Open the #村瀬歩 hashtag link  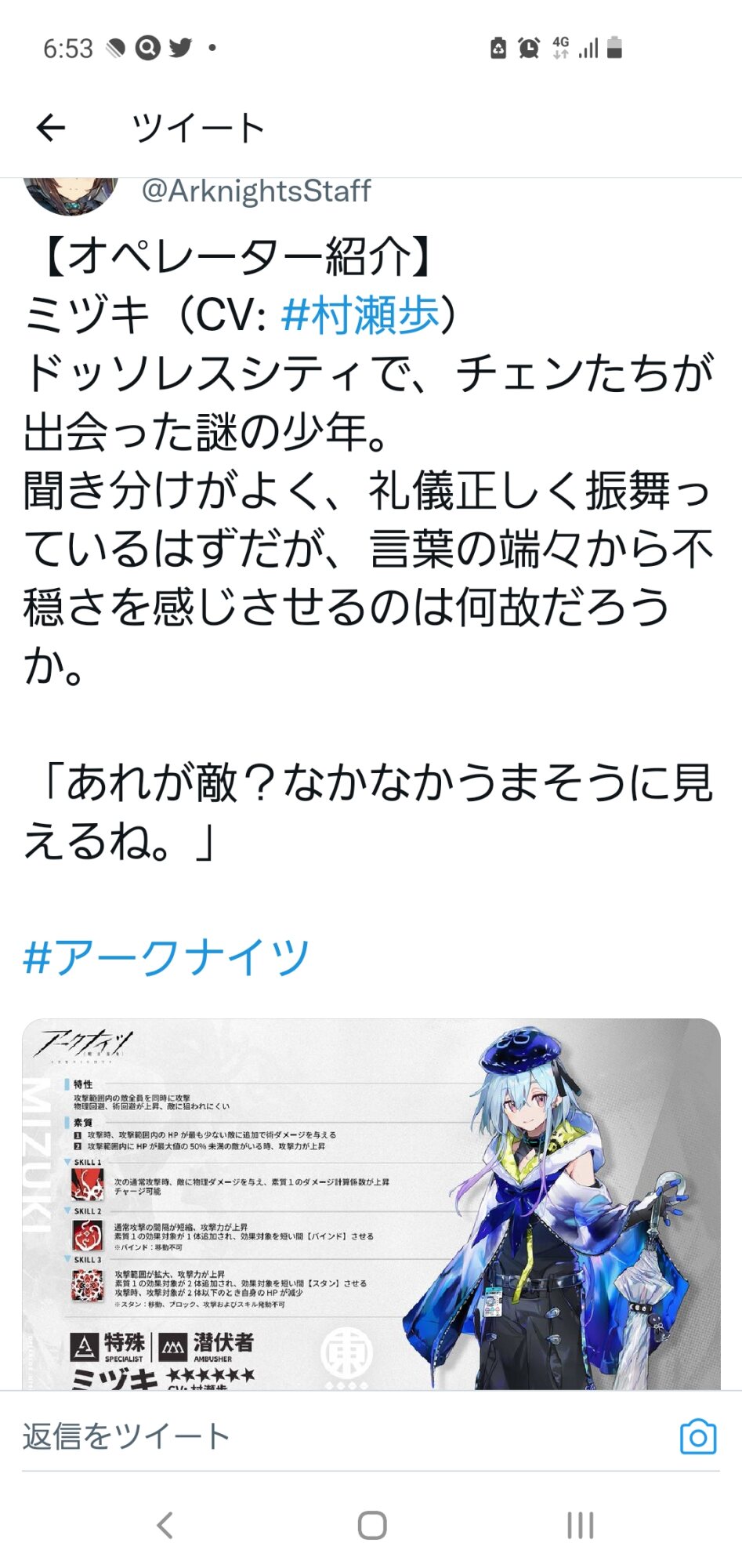click(x=360, y=314)
